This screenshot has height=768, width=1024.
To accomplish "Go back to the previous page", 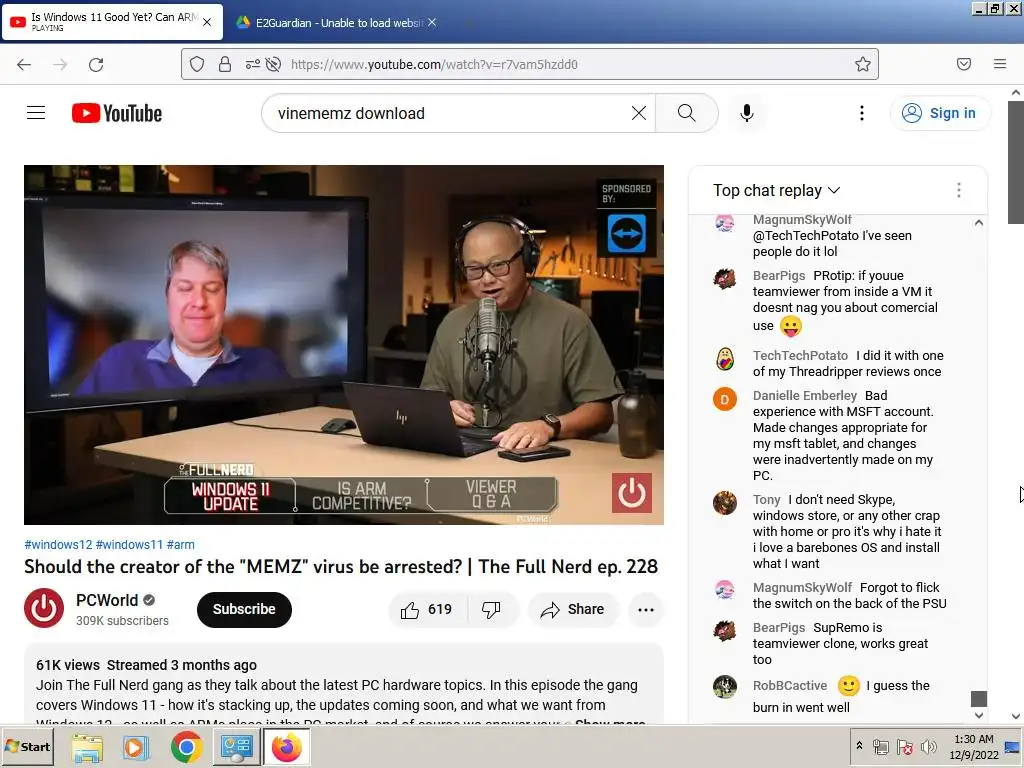I will [24, 64].
